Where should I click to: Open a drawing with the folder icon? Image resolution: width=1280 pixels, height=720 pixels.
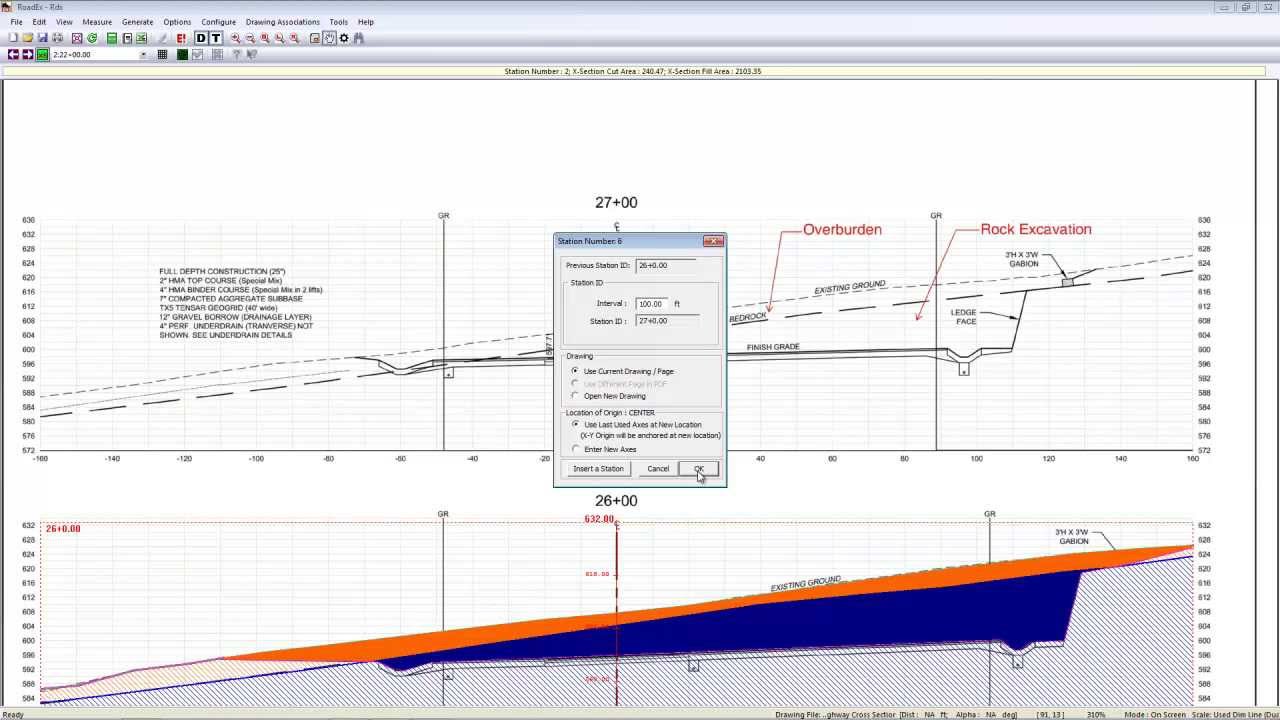[28, 38]
